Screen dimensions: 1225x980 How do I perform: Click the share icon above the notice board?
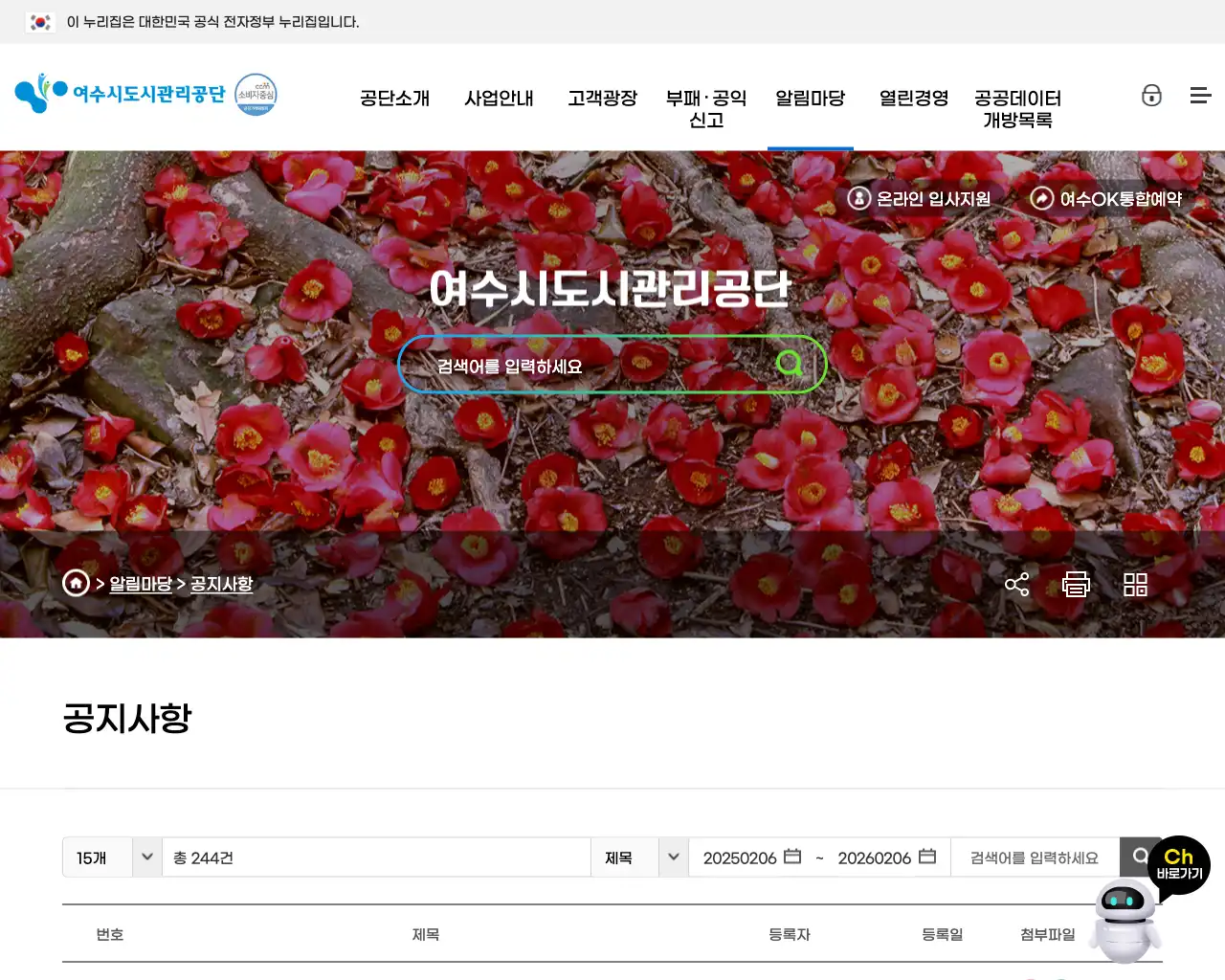[x=1016, y=584]
